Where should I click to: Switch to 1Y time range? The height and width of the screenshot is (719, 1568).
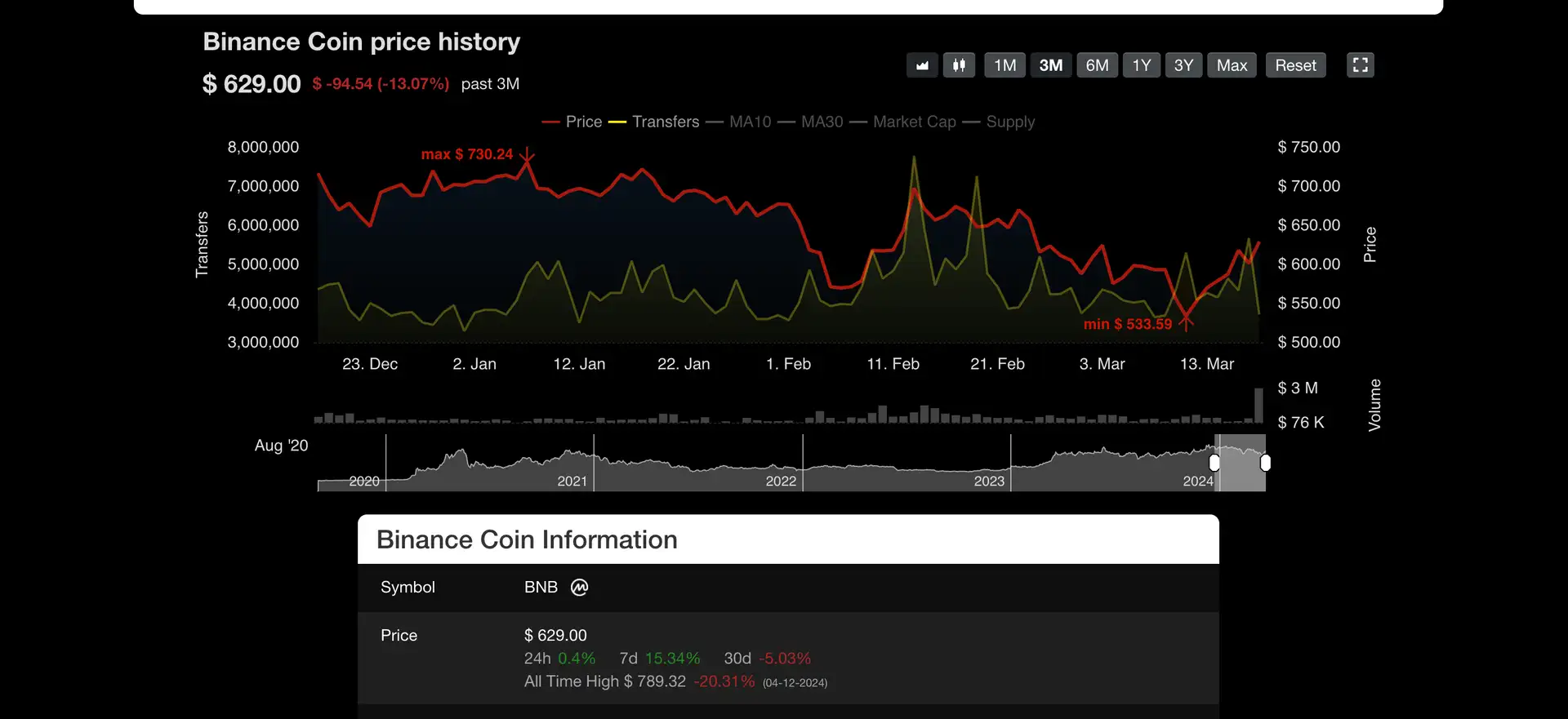coord(1141,65)
